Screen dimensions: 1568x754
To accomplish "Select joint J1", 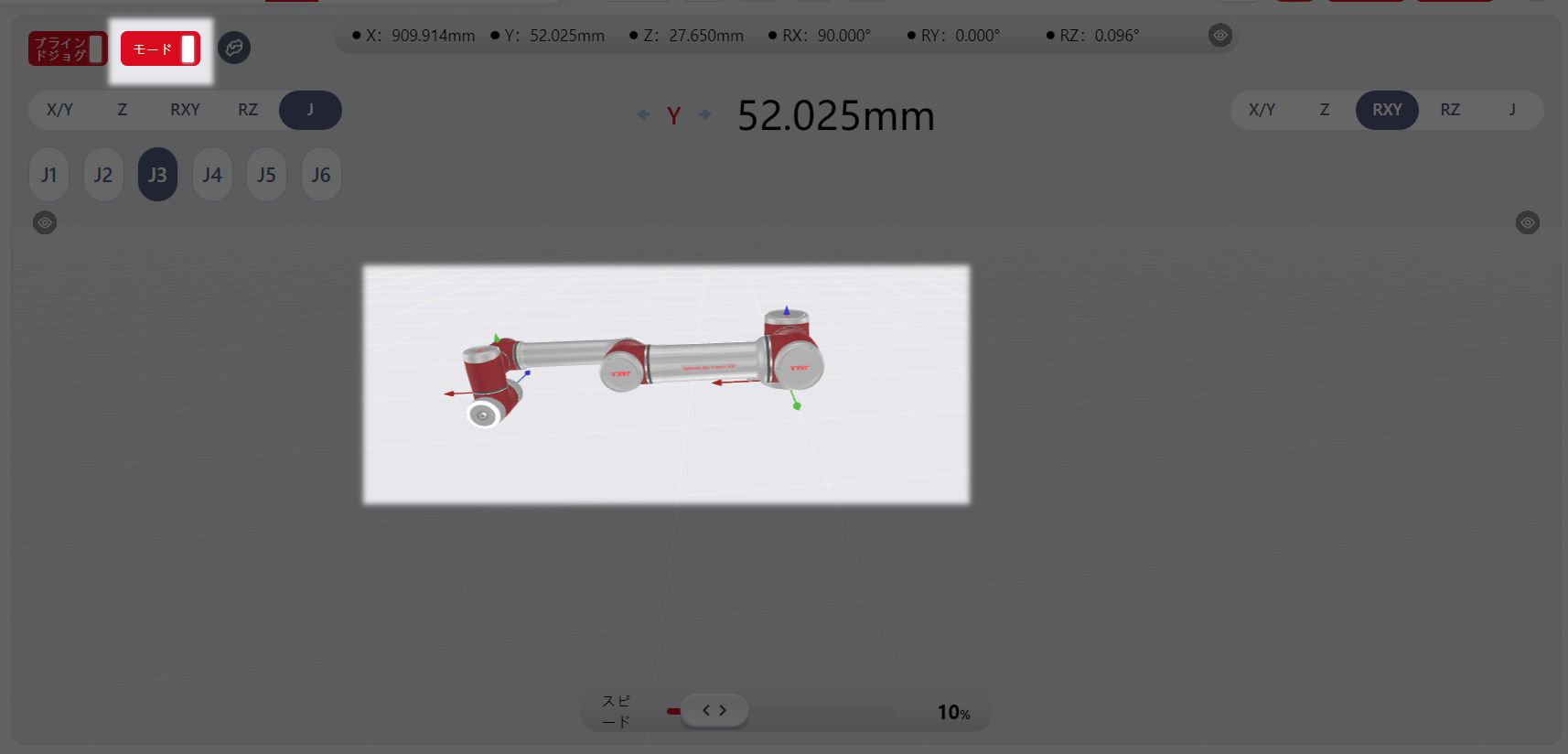I will click(x=49, y=175).
